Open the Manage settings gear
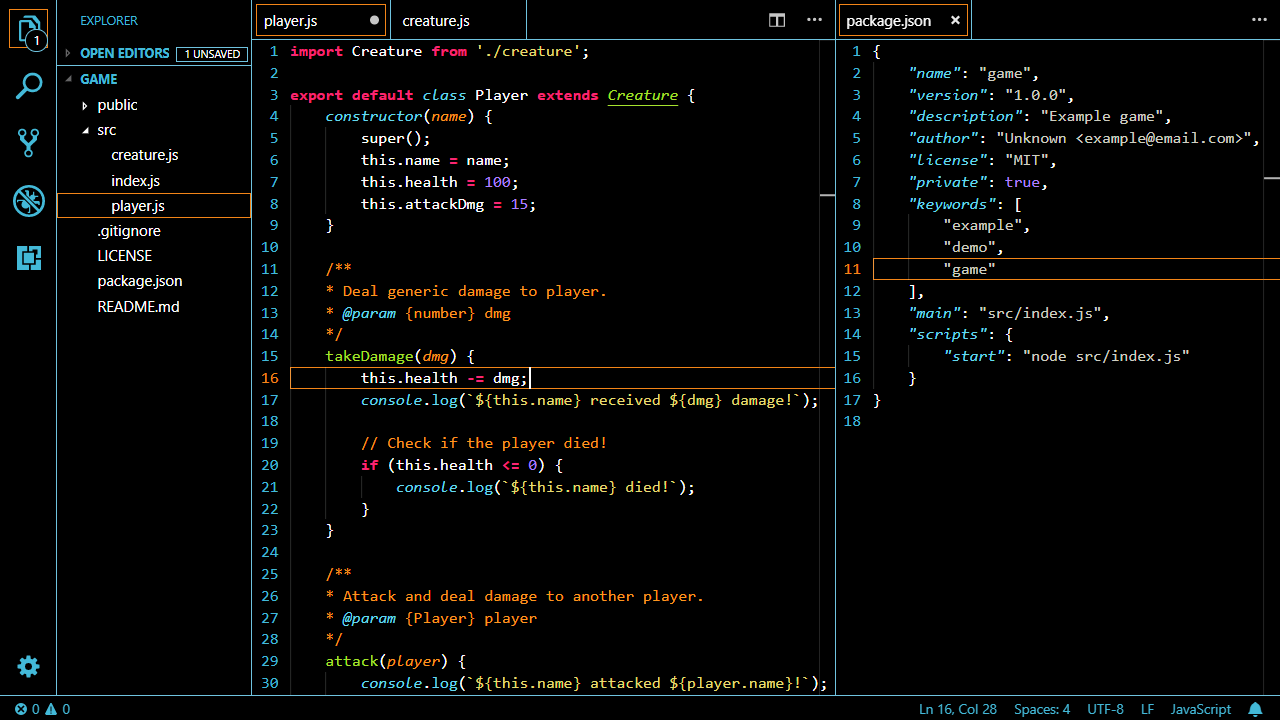The image size is (1280, 720). point(28,667)
